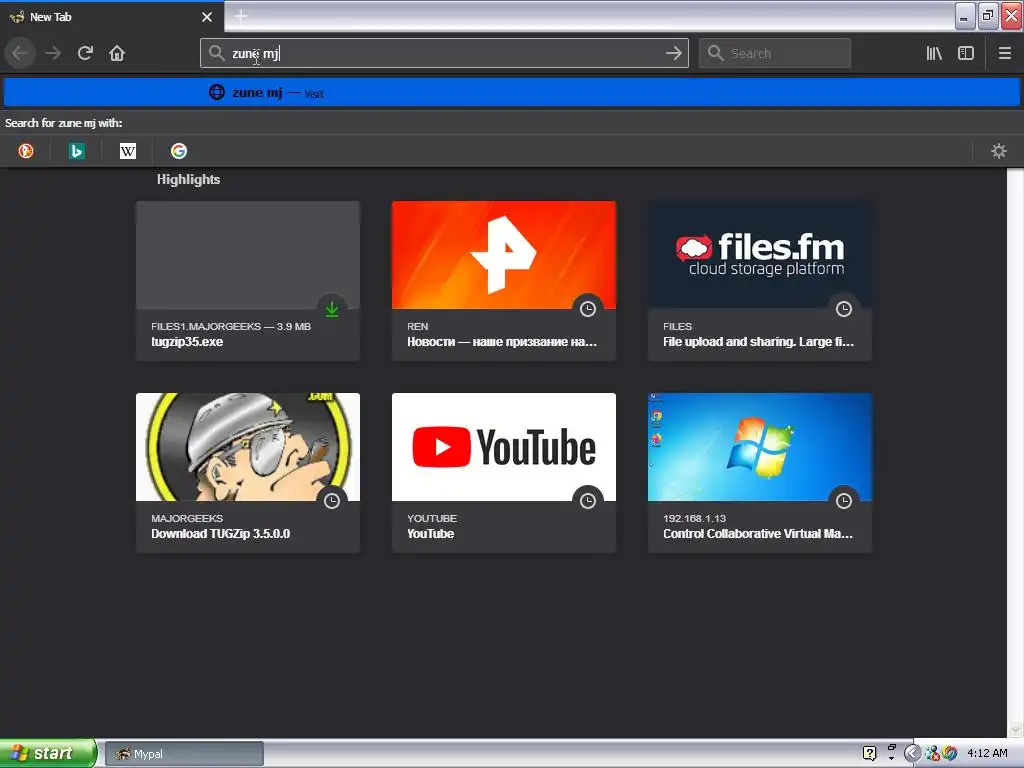Go back with the back arrow button

point(21,53)
